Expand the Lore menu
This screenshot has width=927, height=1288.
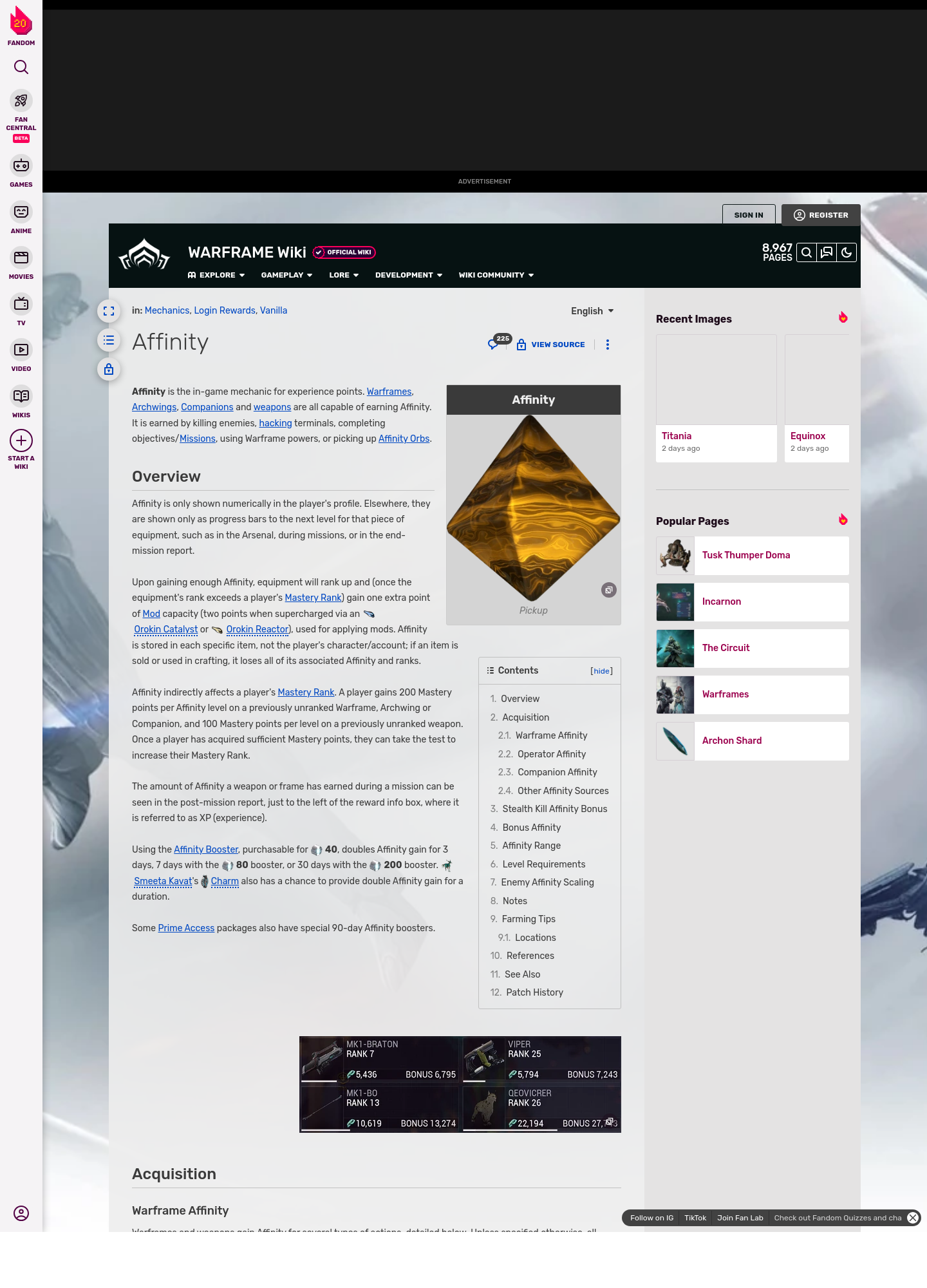click(x=344, y=275)
